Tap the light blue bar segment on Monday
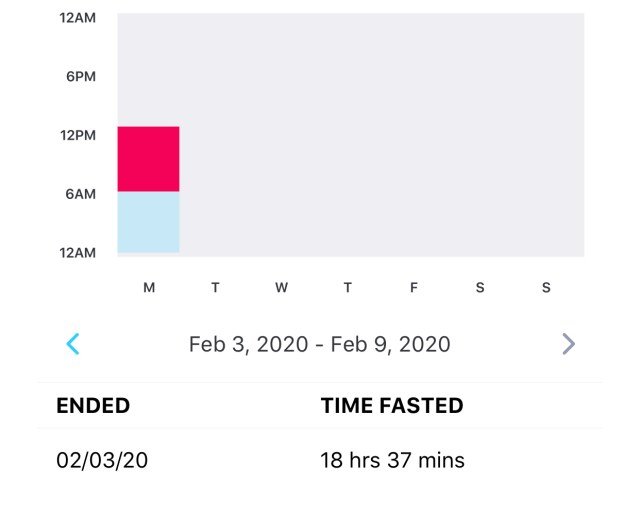The height and width of the screenshot is (515, 640). pos(149,222)
